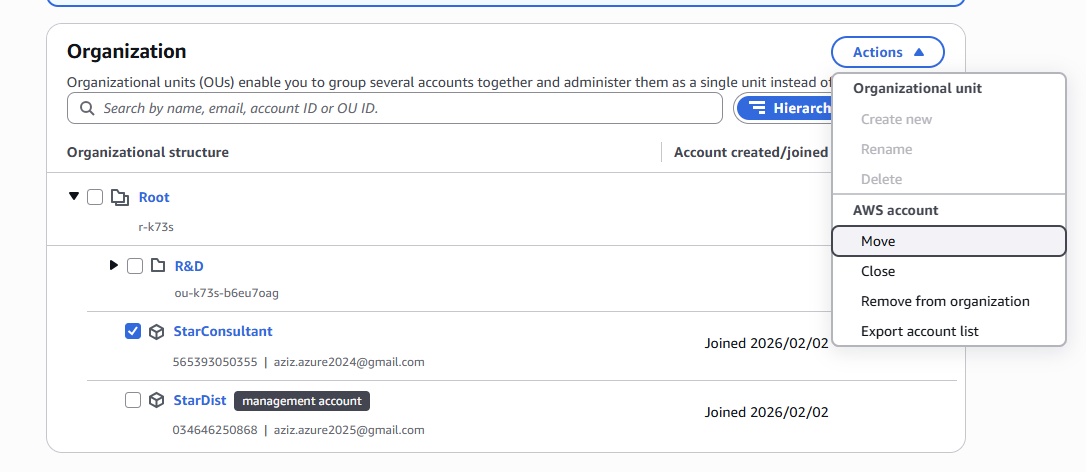
Task: Close the Actions dropdown menu
Action: coord(887,52)
